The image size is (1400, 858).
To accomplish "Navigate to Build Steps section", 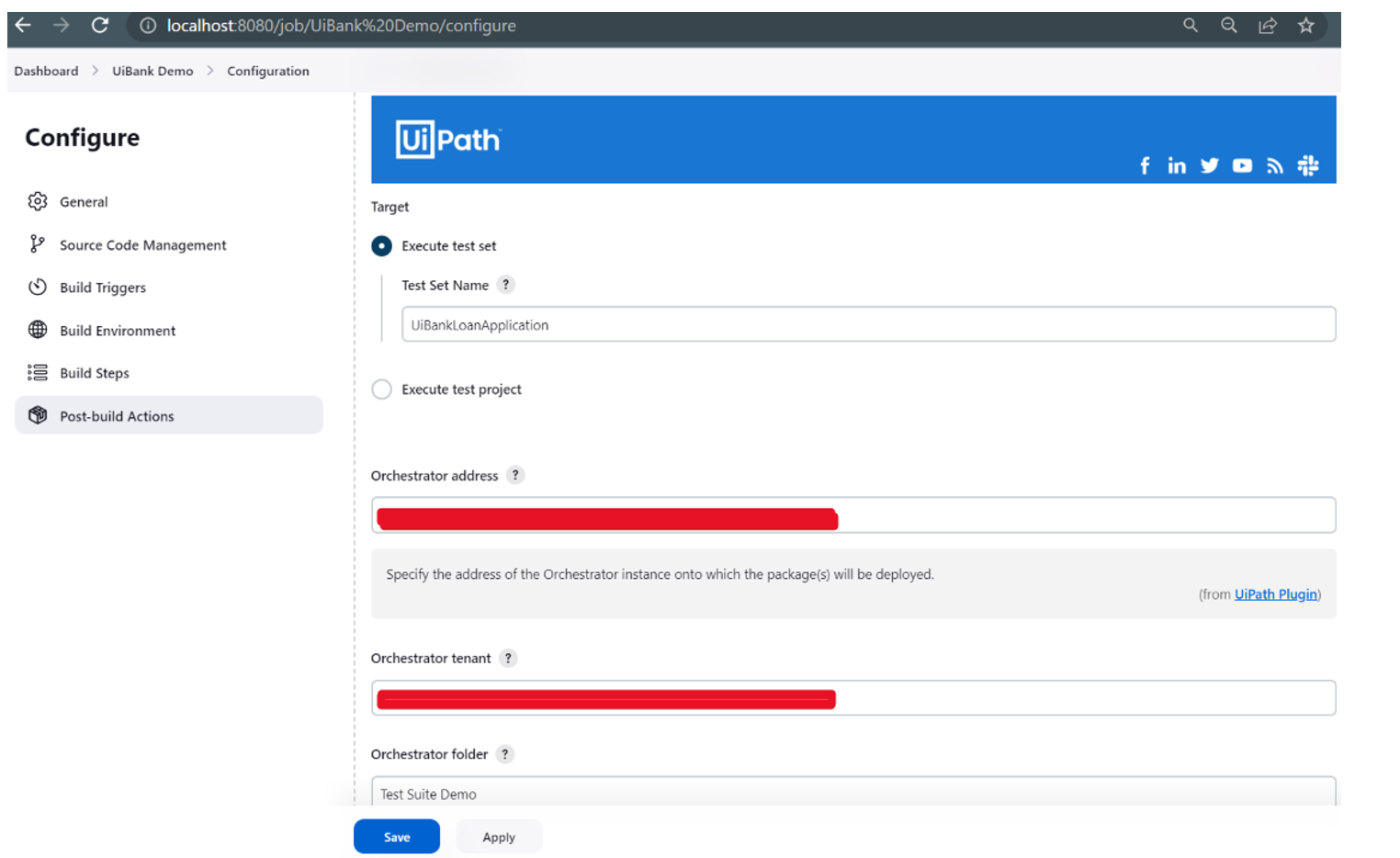I will click(169, 373).
